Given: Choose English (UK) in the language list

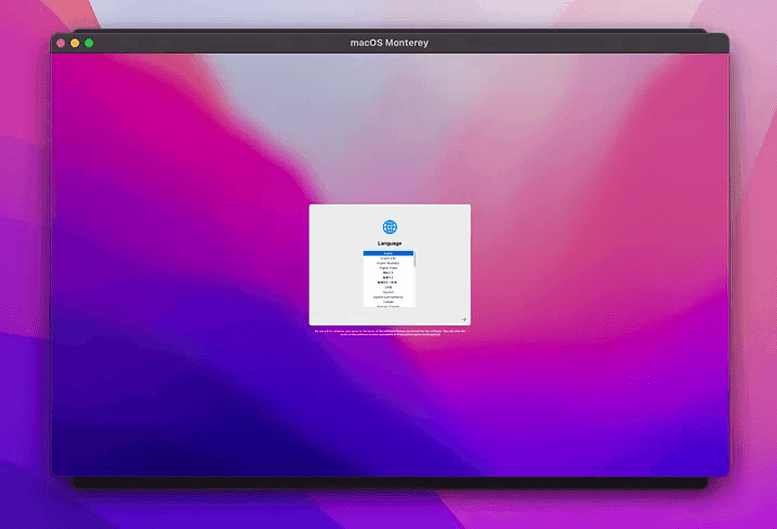Looking at the screenshot, I should coord(388,259).
